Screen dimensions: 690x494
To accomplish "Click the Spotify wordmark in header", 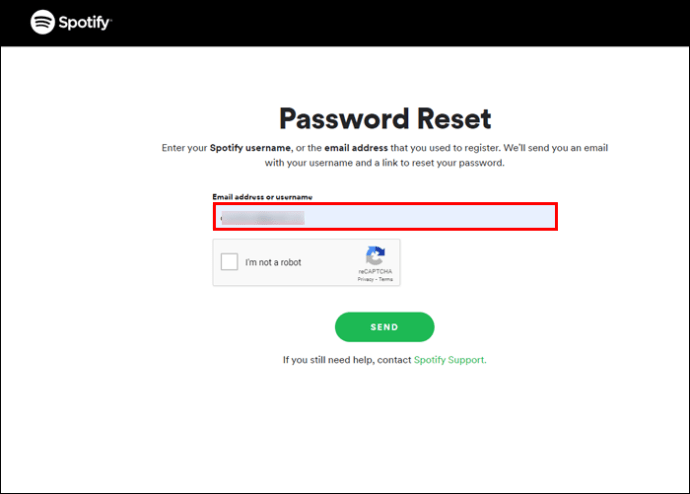I will (85, 23).
